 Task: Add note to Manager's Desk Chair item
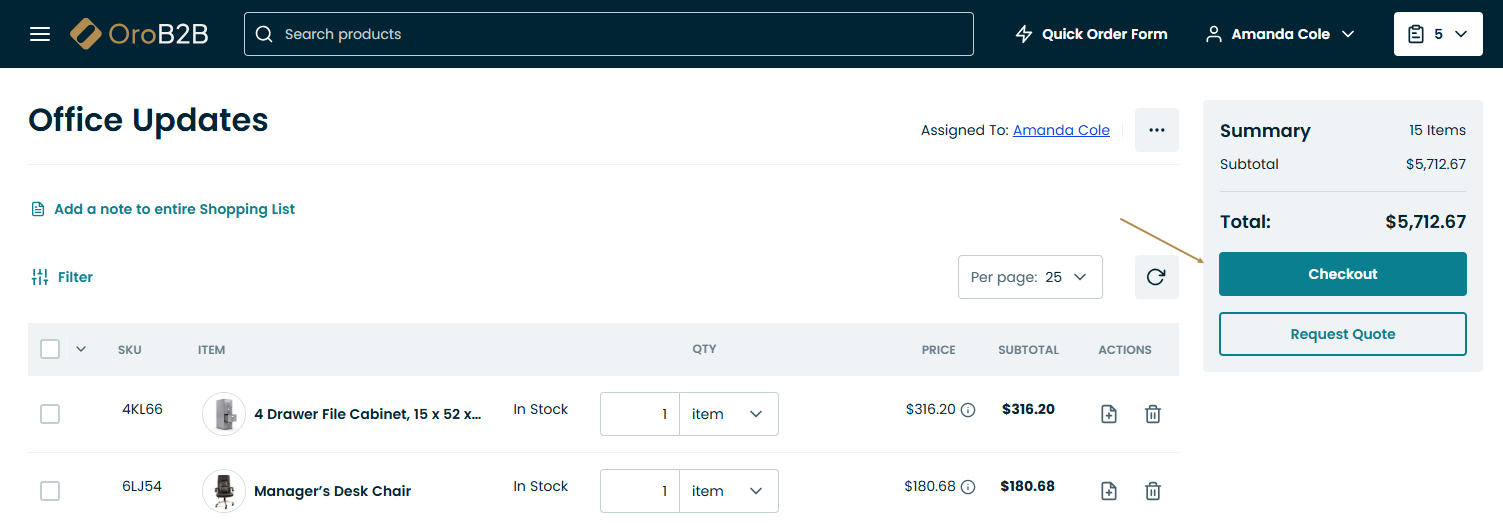coord(1109,491)
